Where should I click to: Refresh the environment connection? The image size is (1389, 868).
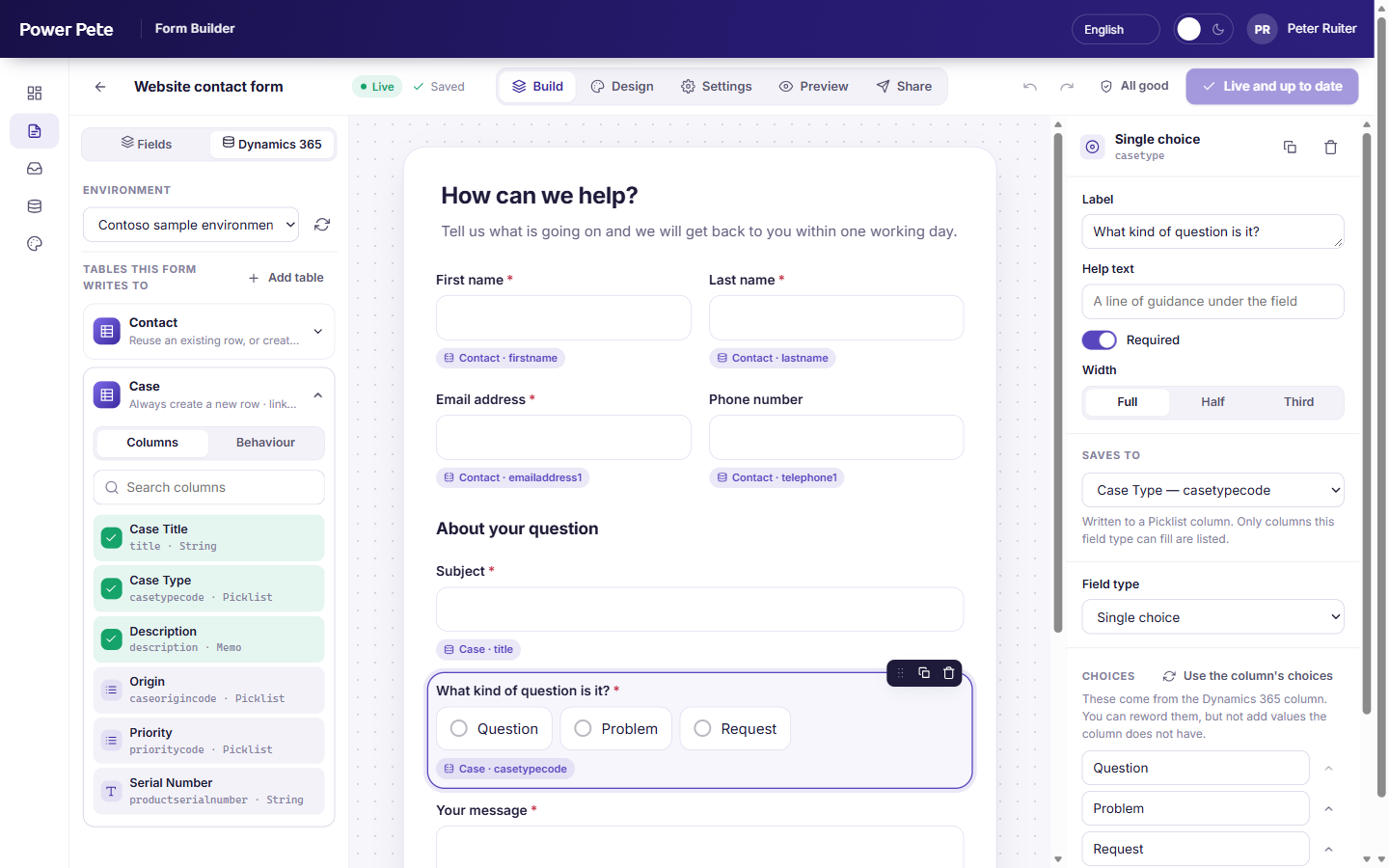point(322,225)
